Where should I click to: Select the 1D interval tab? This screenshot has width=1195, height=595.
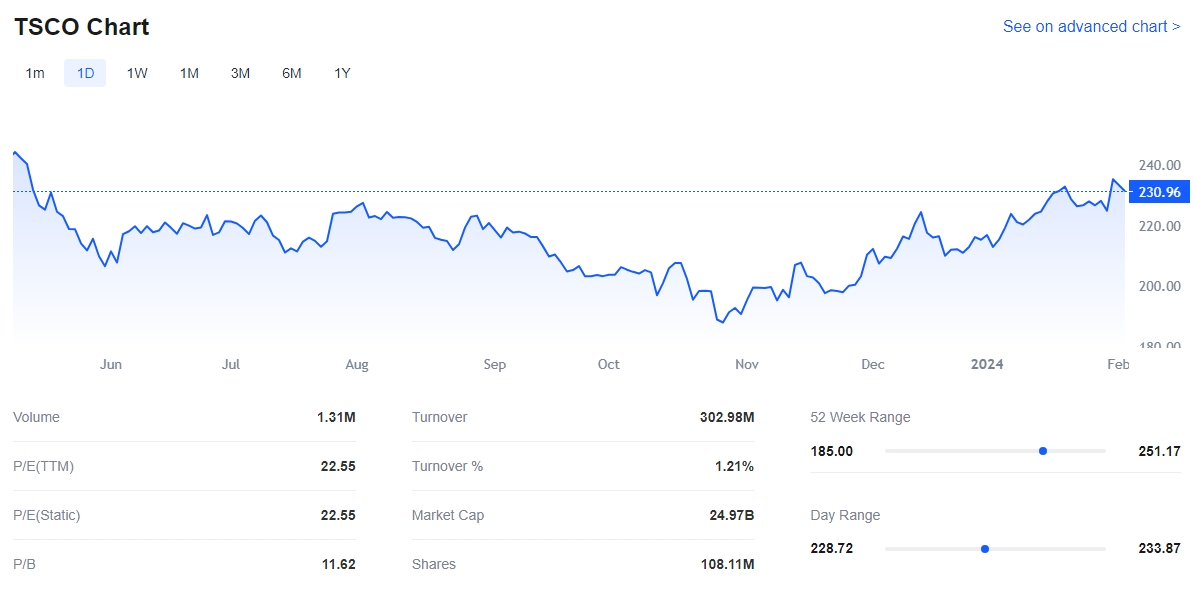pyautogui.click(x=85, y=73)
